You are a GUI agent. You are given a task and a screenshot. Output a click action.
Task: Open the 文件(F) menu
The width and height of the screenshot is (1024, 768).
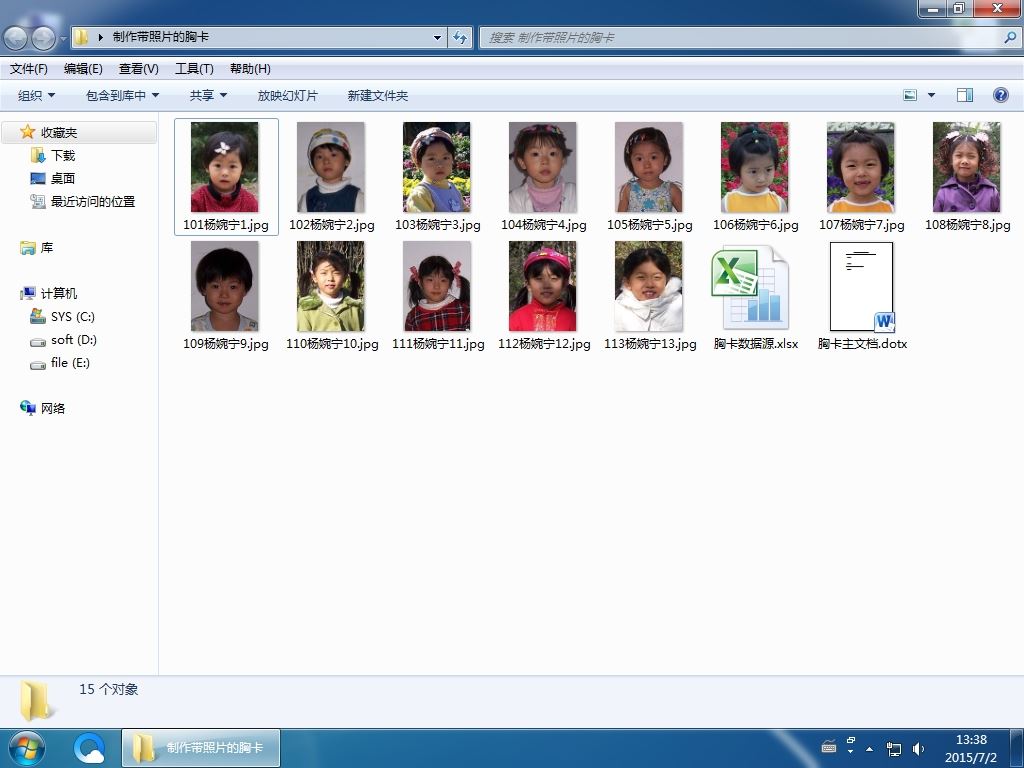(x=29, y=69)
